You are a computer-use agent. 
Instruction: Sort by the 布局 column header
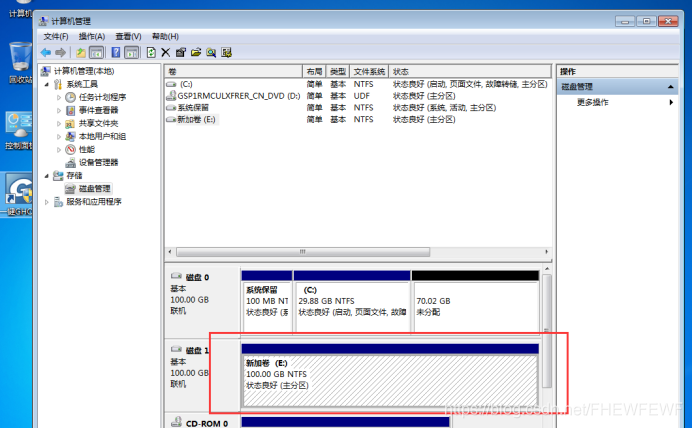(x=314, y=71)
